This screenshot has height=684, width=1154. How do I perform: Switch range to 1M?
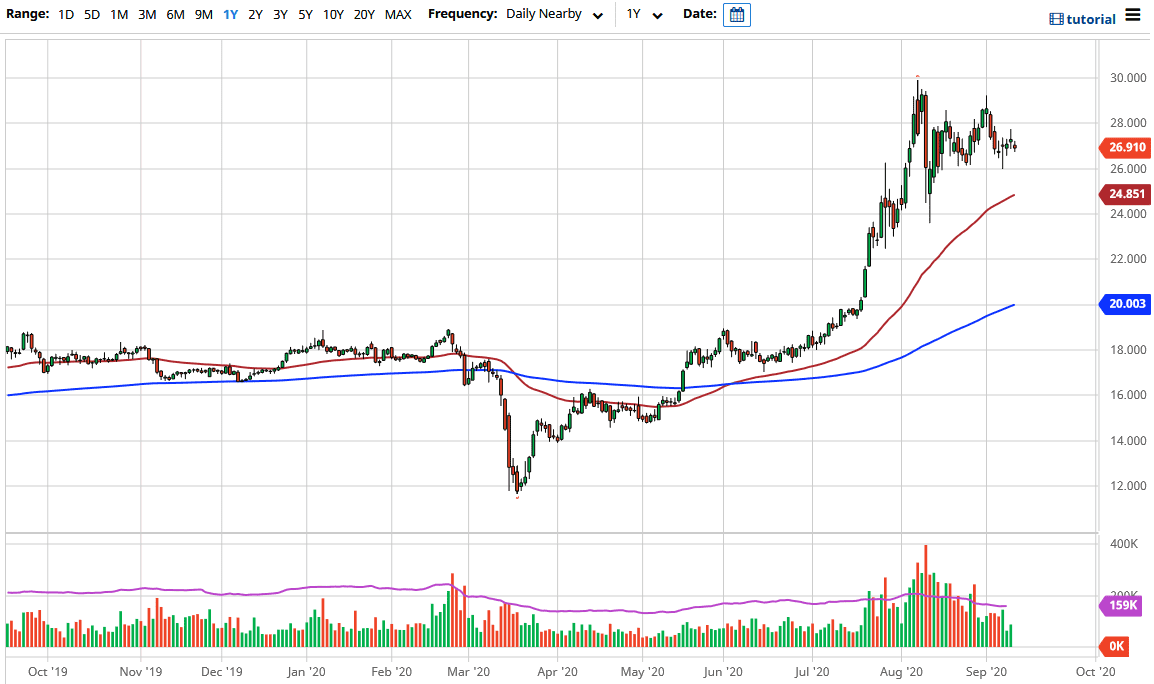point(119,15)
